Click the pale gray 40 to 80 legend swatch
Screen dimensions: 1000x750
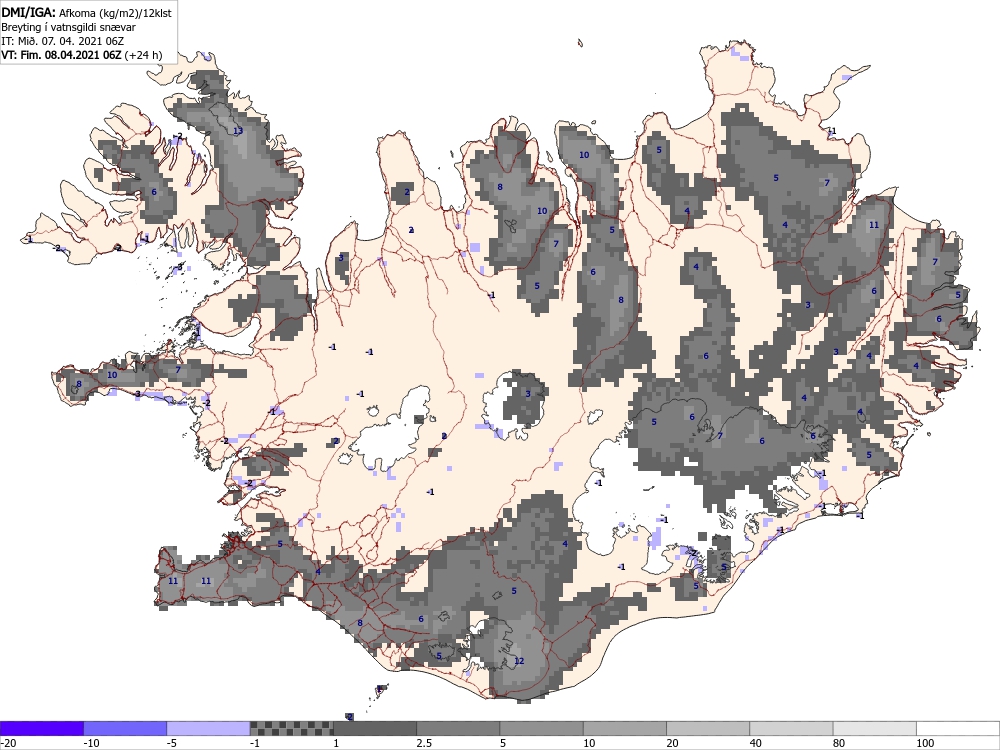[x=791, y=728]
